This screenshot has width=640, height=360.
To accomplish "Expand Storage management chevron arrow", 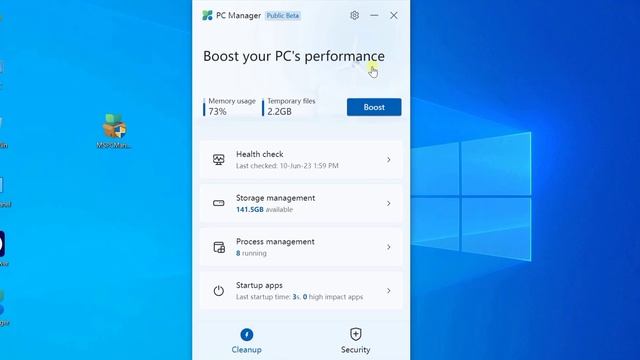I will tap(389, 203).
